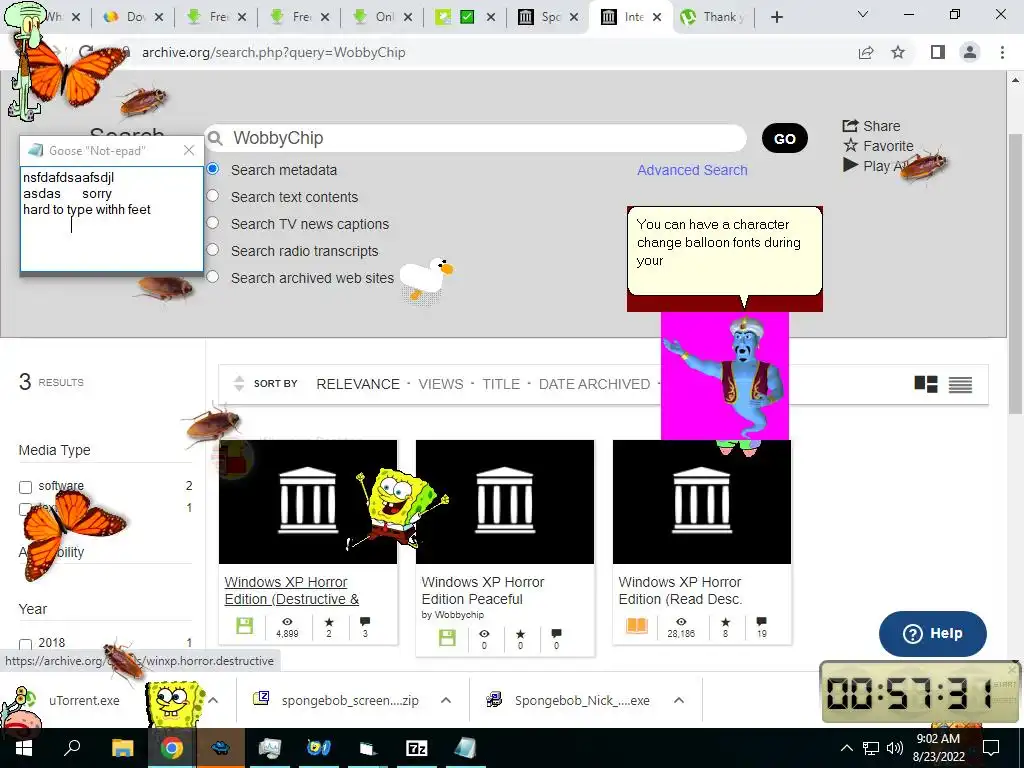Click the Wobbychip author name
The height and width of the screenshot is (768, 1024).
click(459, 615)
